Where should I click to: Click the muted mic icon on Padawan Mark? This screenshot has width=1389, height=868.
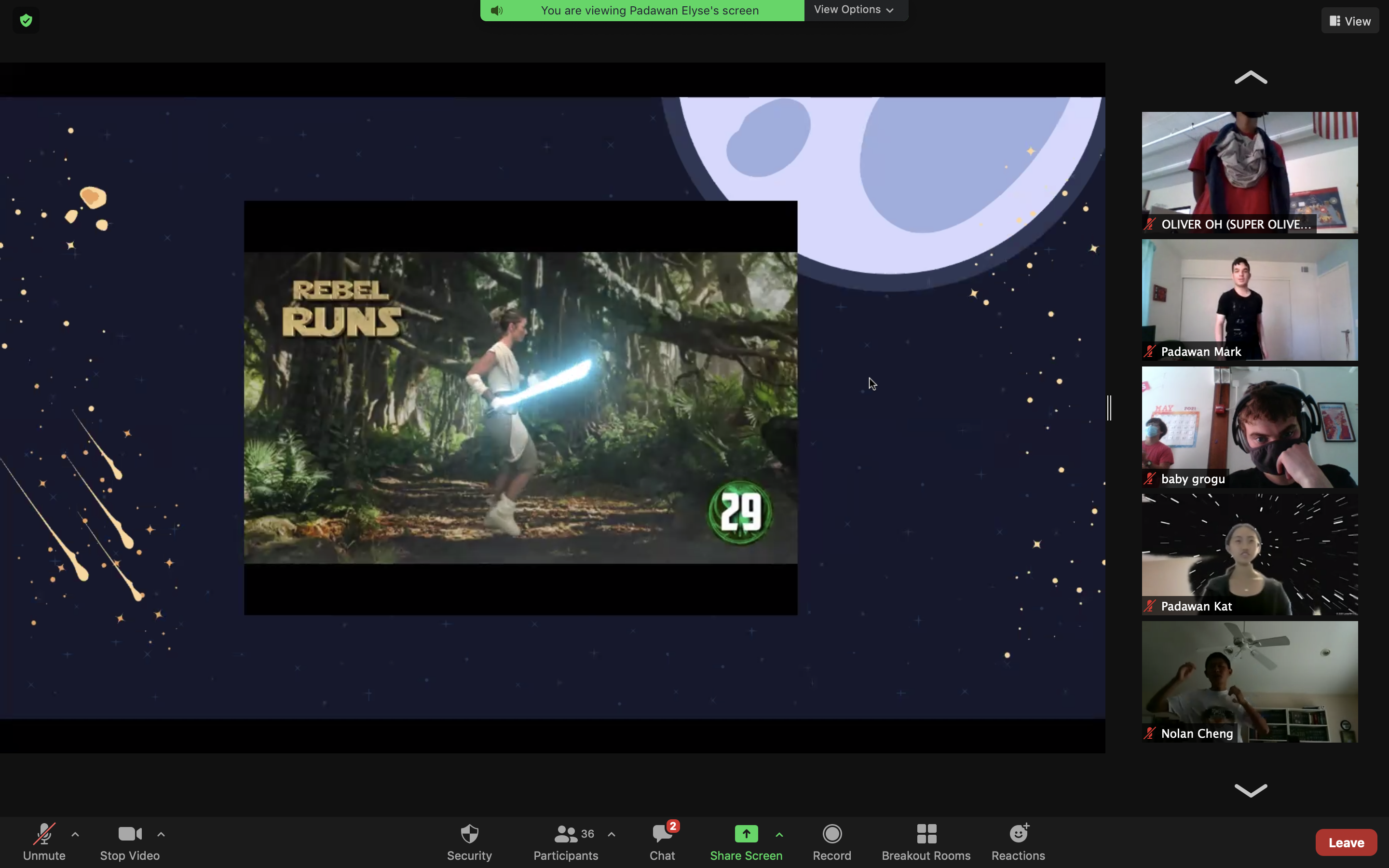pos(1150,352)
